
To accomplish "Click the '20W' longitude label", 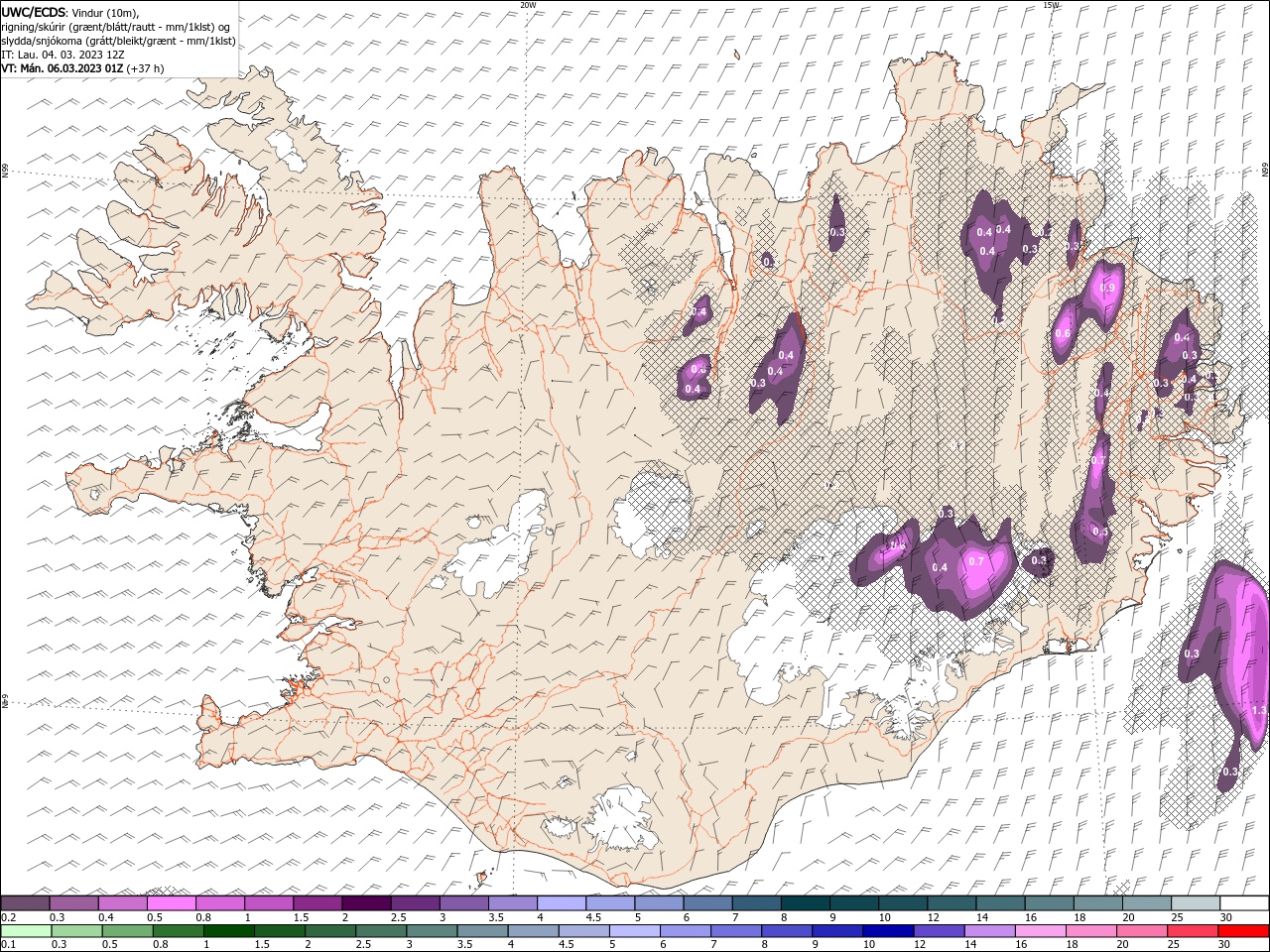I will pos(529,5).
